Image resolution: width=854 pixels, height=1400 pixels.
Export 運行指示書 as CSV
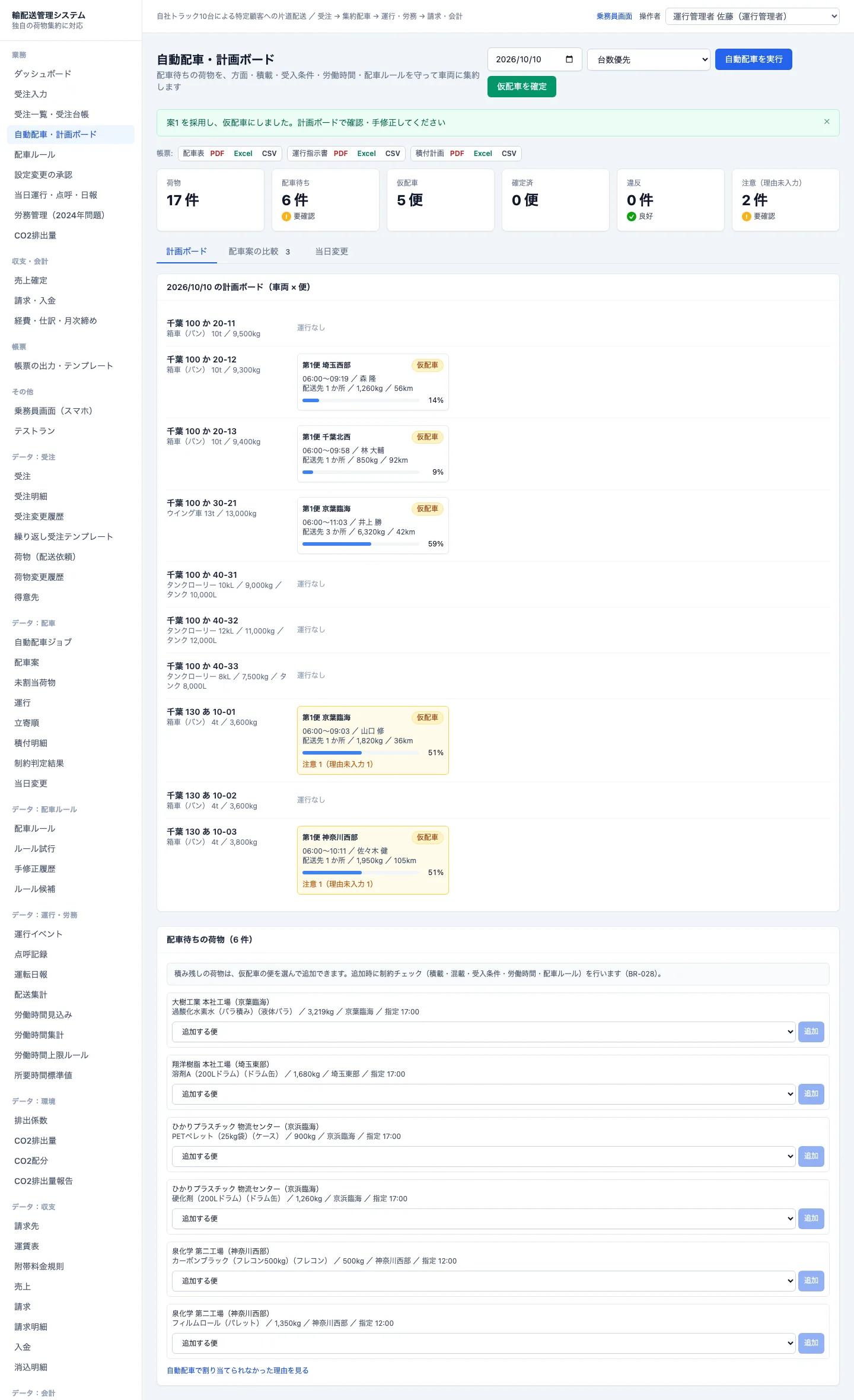pos(393,154)
